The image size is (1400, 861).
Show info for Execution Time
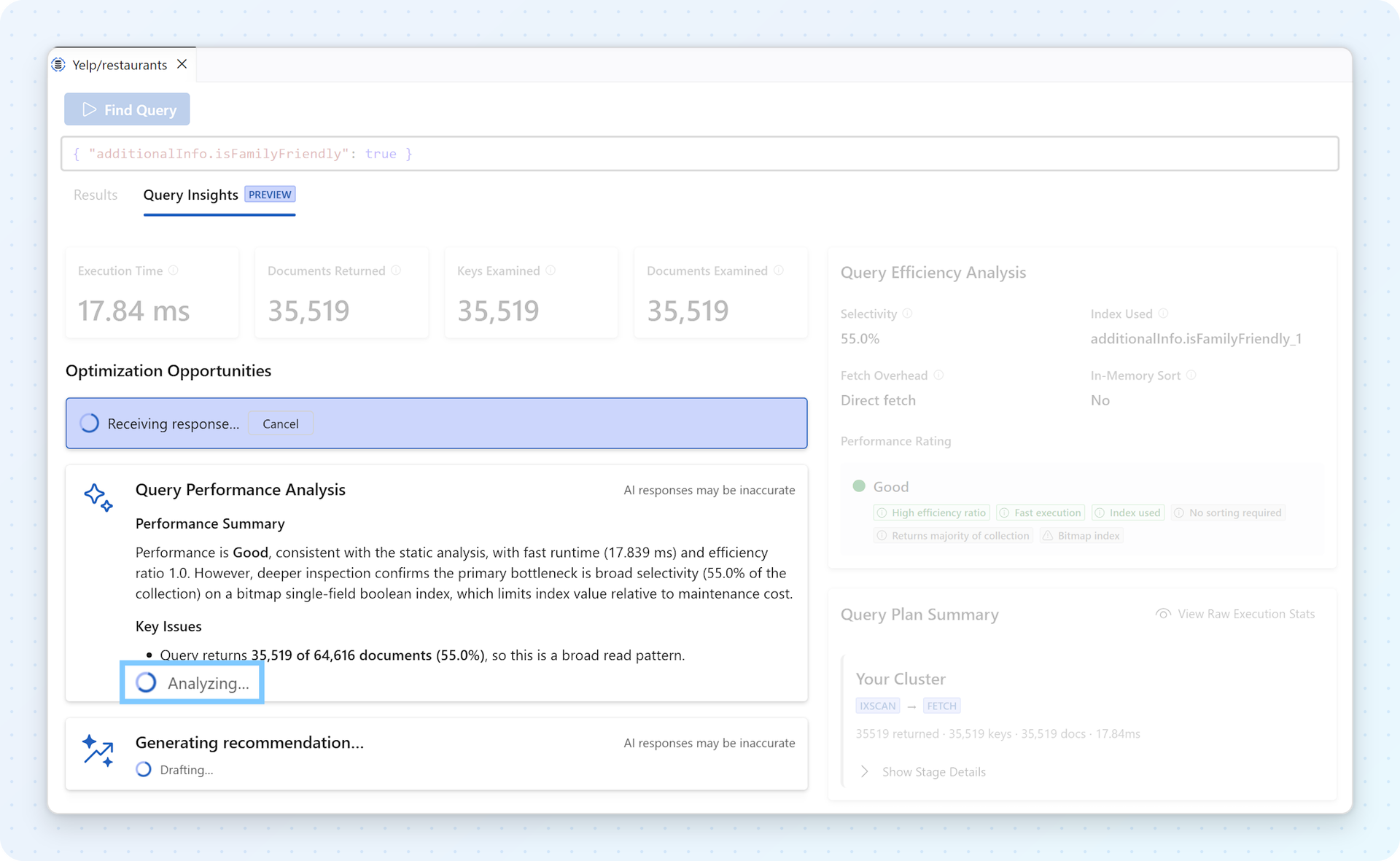click(x=174, y=270)
